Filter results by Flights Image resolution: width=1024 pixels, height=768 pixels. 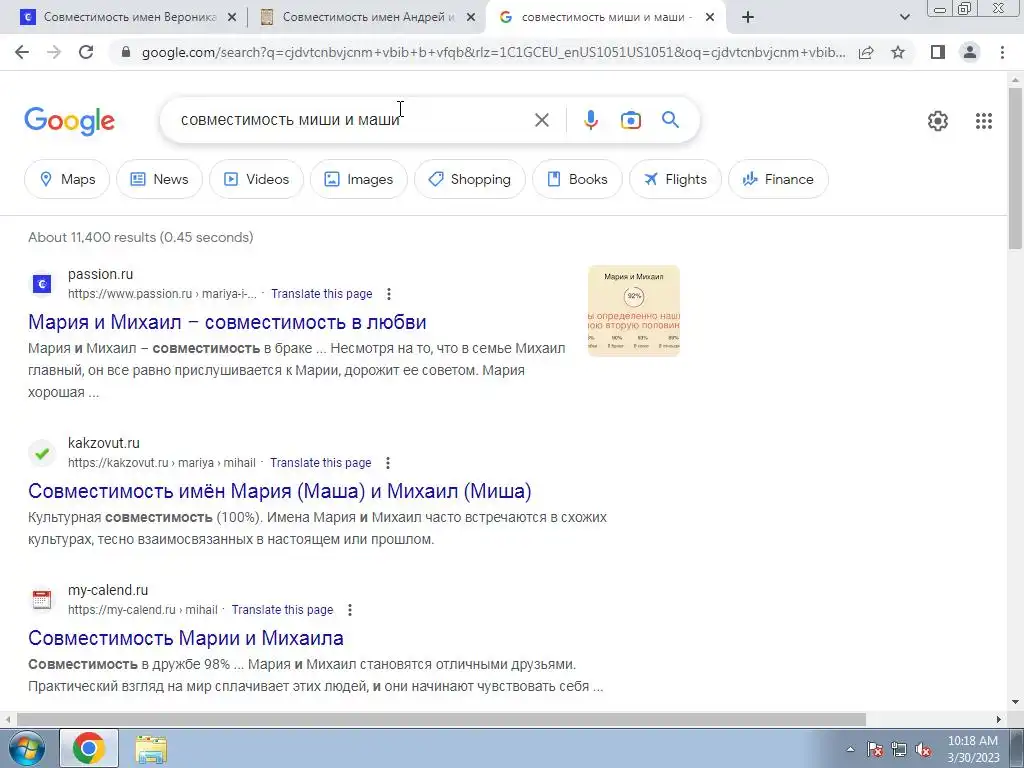coord(675,179)
